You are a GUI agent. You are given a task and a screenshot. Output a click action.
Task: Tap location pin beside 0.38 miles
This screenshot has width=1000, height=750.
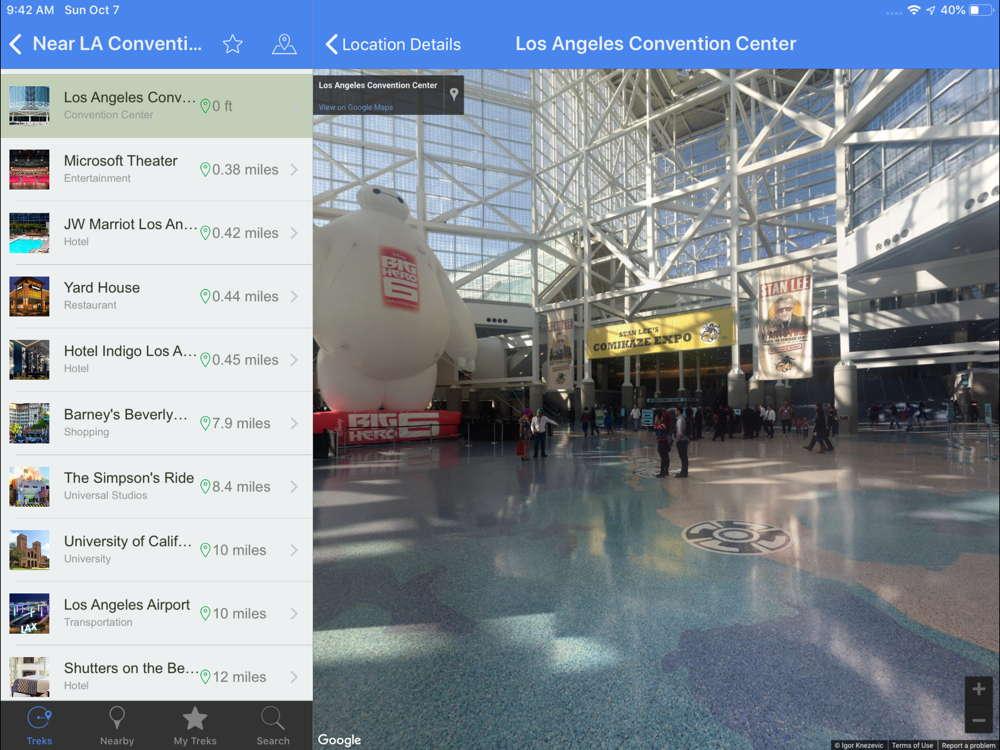tap(205, 170)
